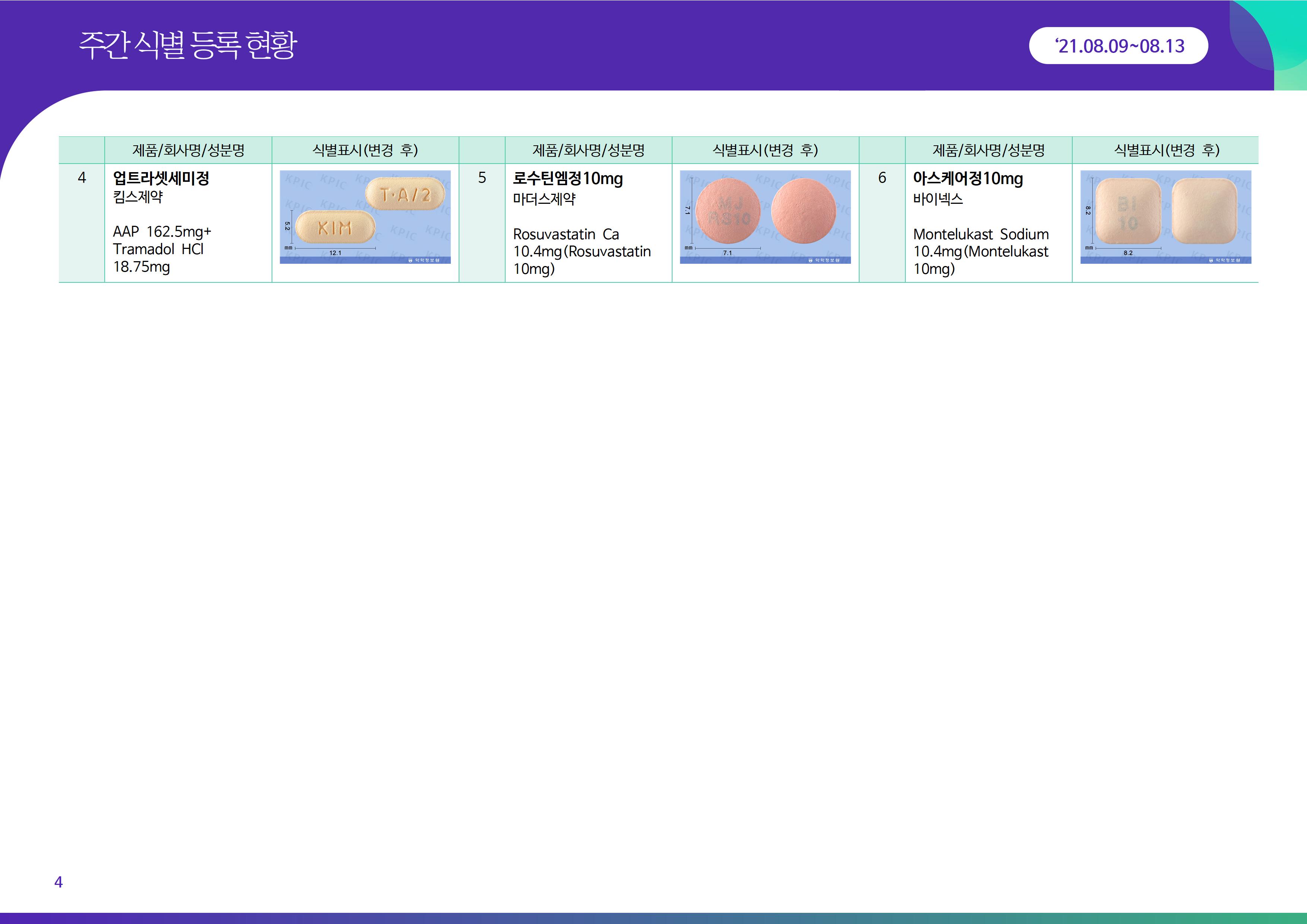Screen dimensions: 1307x924
Task: Click the KIM imprinted oblong tablet
Action: coord(335,227)
